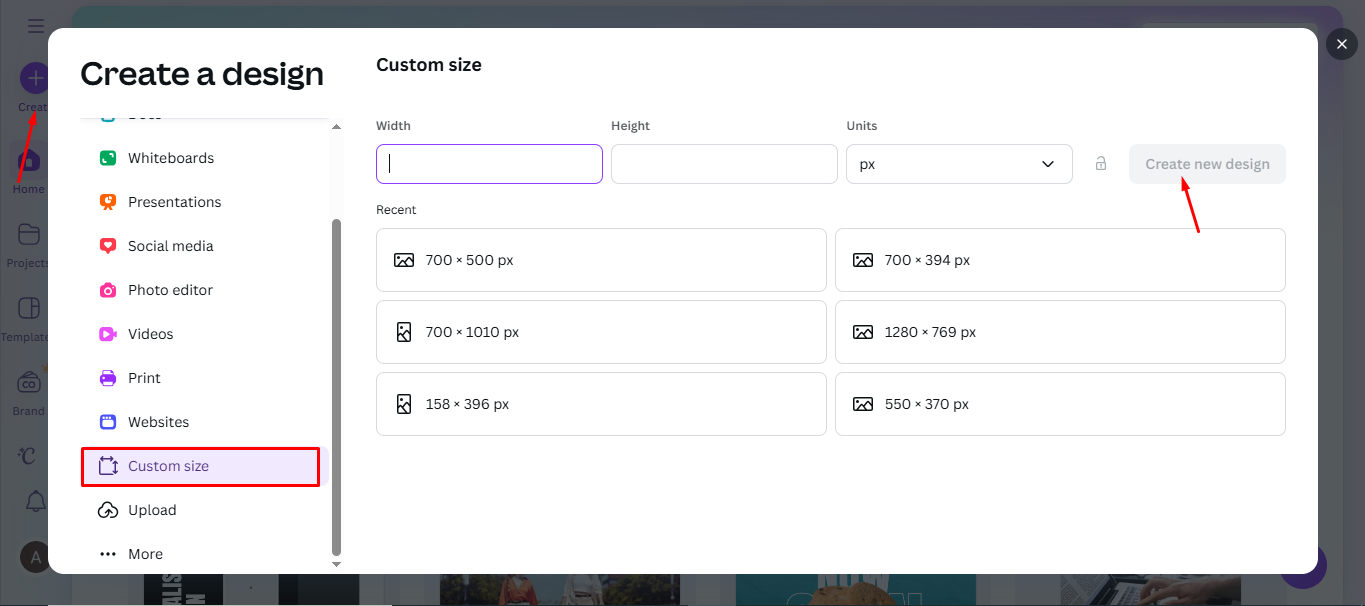Open the Photo editor icon
Viewport: 1365px width, 606px height.
(106, 289)
